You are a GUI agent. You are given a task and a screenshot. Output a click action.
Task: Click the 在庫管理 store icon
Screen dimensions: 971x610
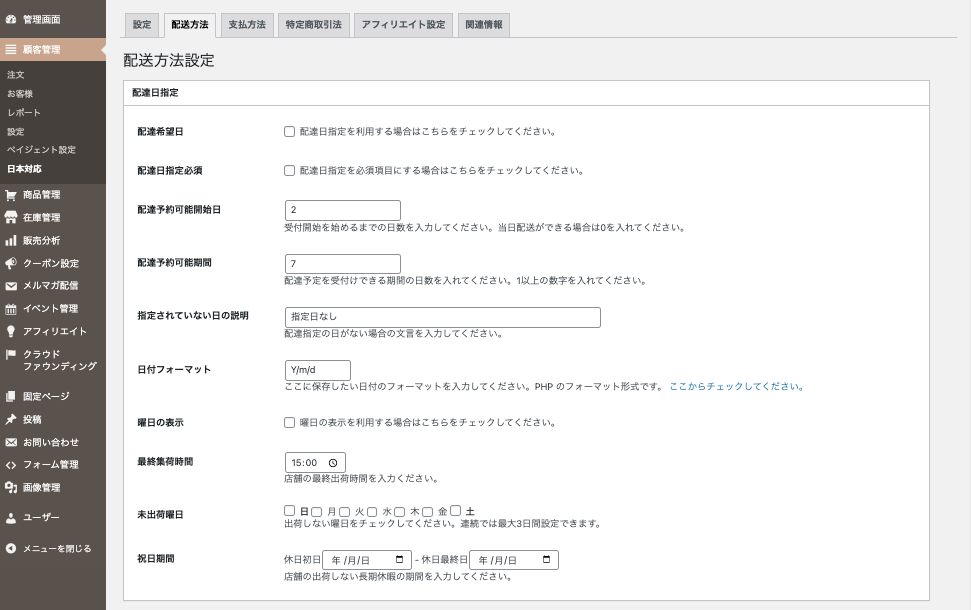click(x=11, y=218)
